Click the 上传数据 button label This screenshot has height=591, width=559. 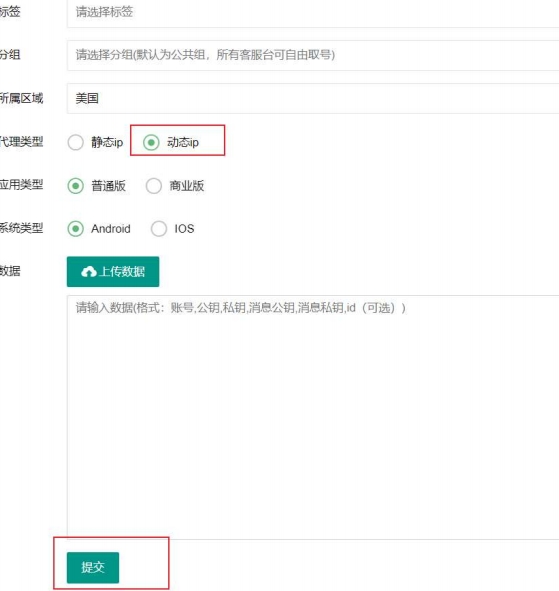click(122, 272)
